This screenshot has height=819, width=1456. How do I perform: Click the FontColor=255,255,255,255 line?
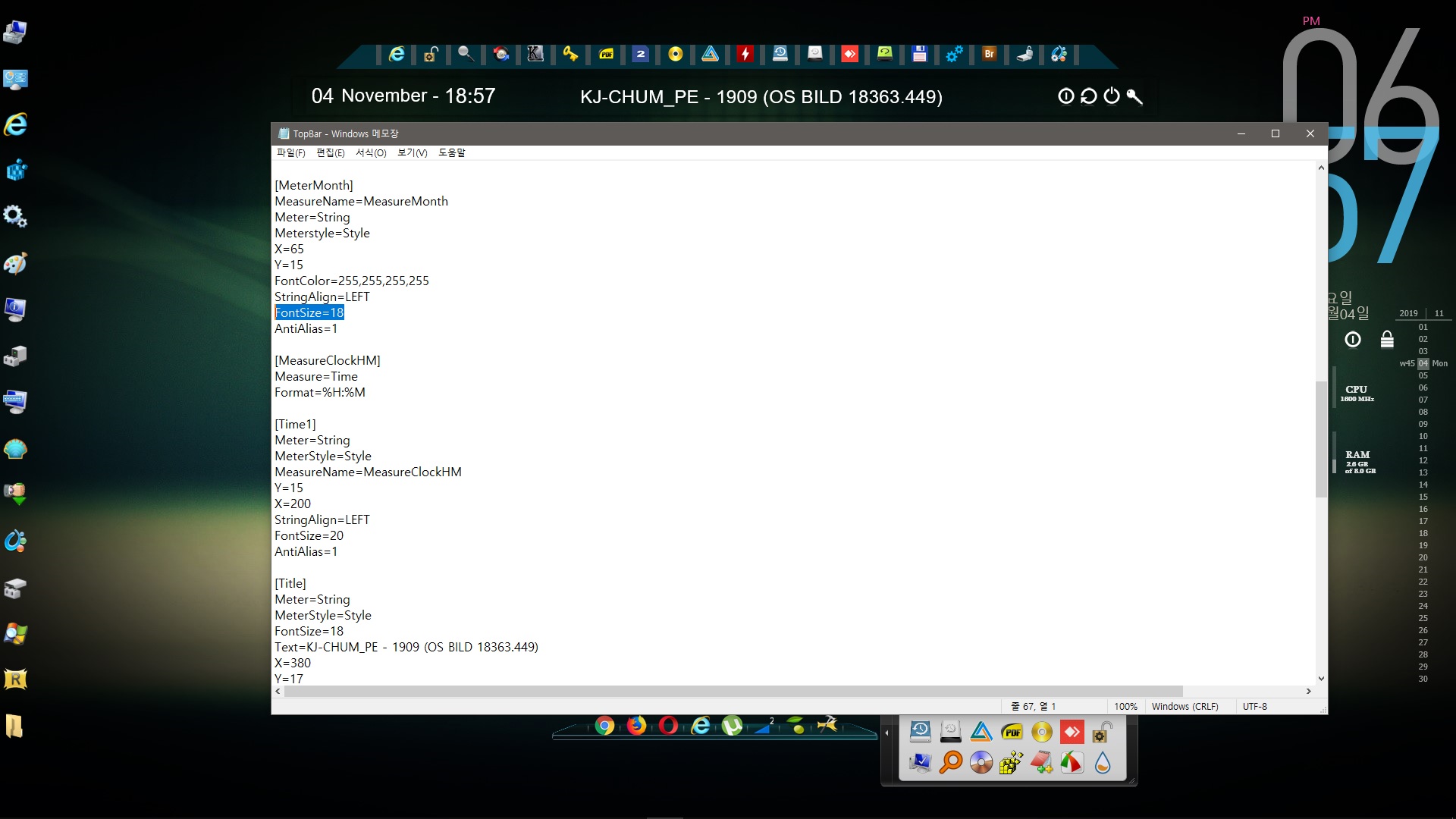tap(352, 281)
